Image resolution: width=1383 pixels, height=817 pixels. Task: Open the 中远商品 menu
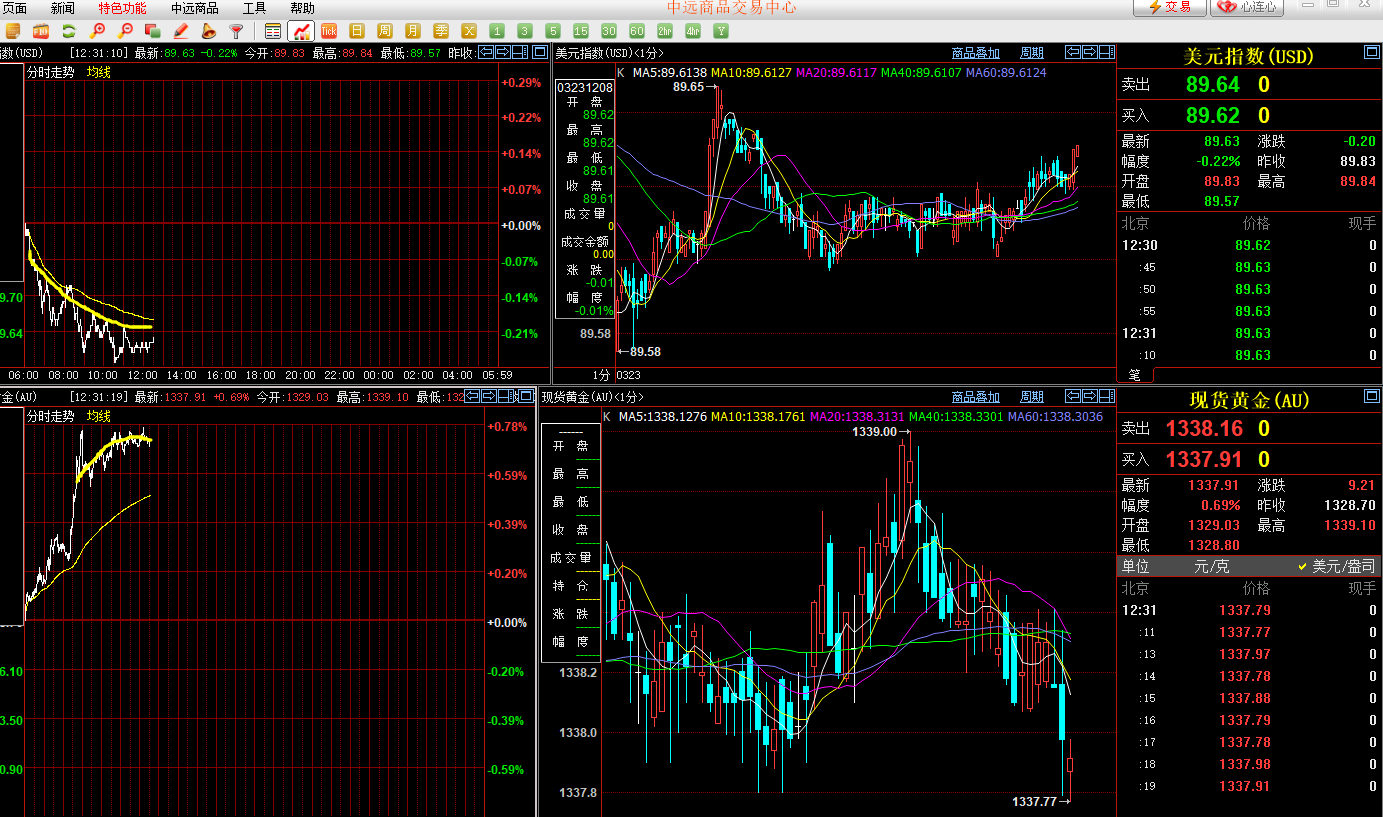click(x=194, y=8)
